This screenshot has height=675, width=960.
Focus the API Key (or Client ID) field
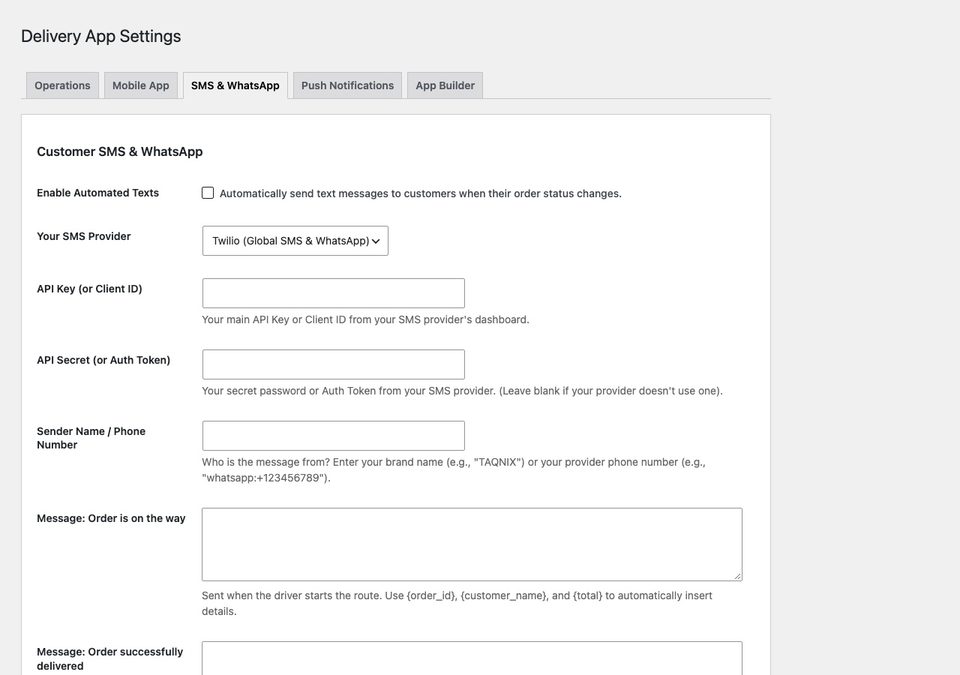pos(333,293)
